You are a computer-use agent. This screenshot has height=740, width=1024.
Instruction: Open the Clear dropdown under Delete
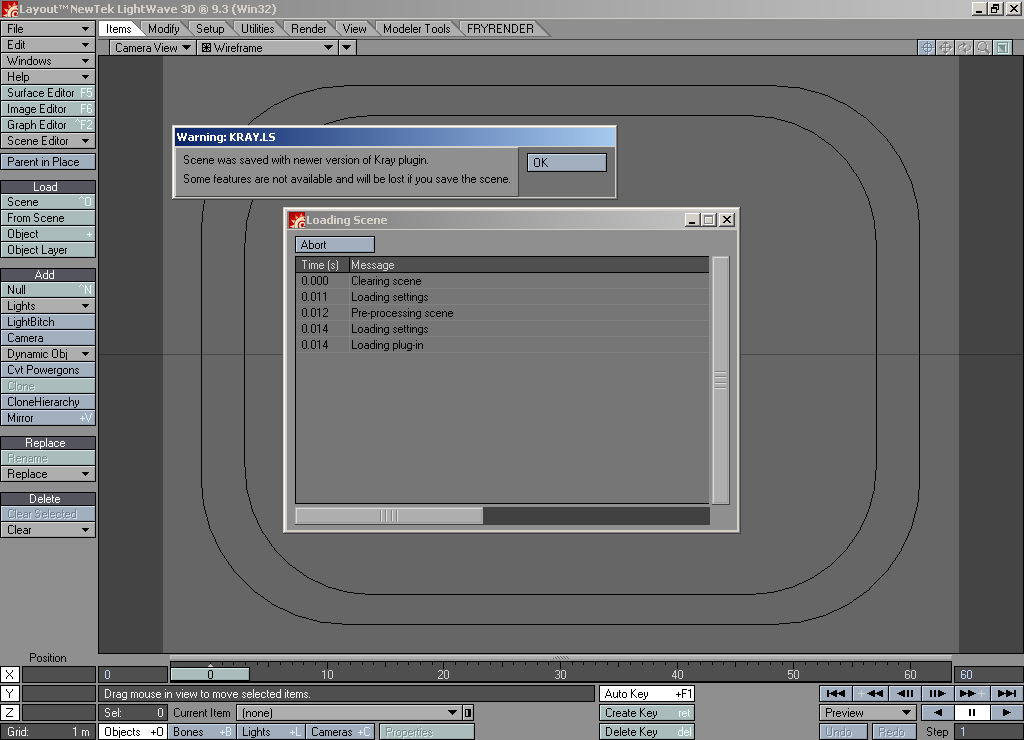48,530
